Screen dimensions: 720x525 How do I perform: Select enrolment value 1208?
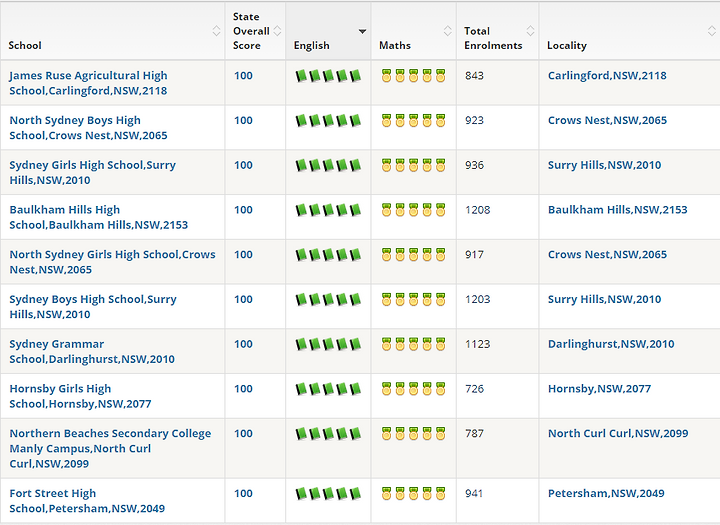(478, 209)
